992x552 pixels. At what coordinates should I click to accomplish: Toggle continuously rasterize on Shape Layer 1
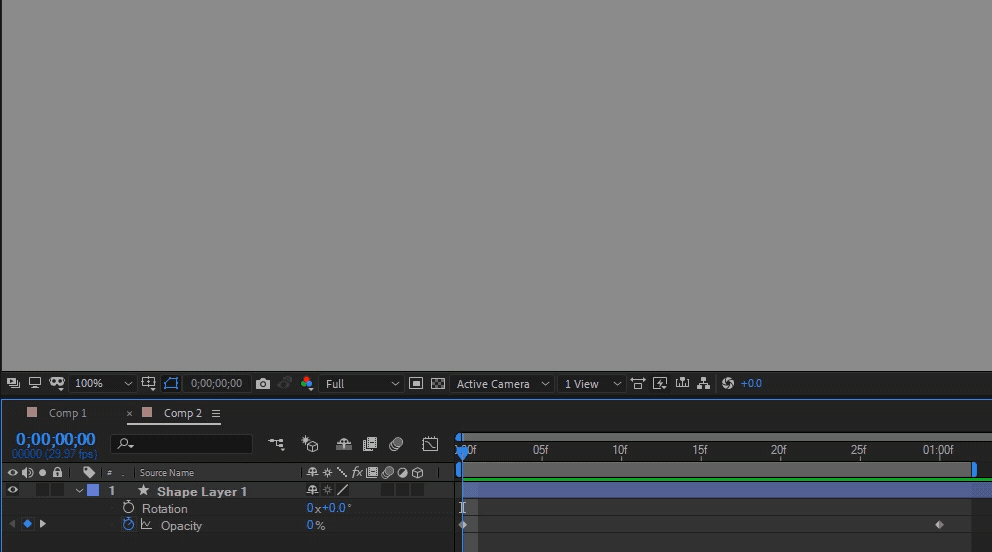coord(327,490)
